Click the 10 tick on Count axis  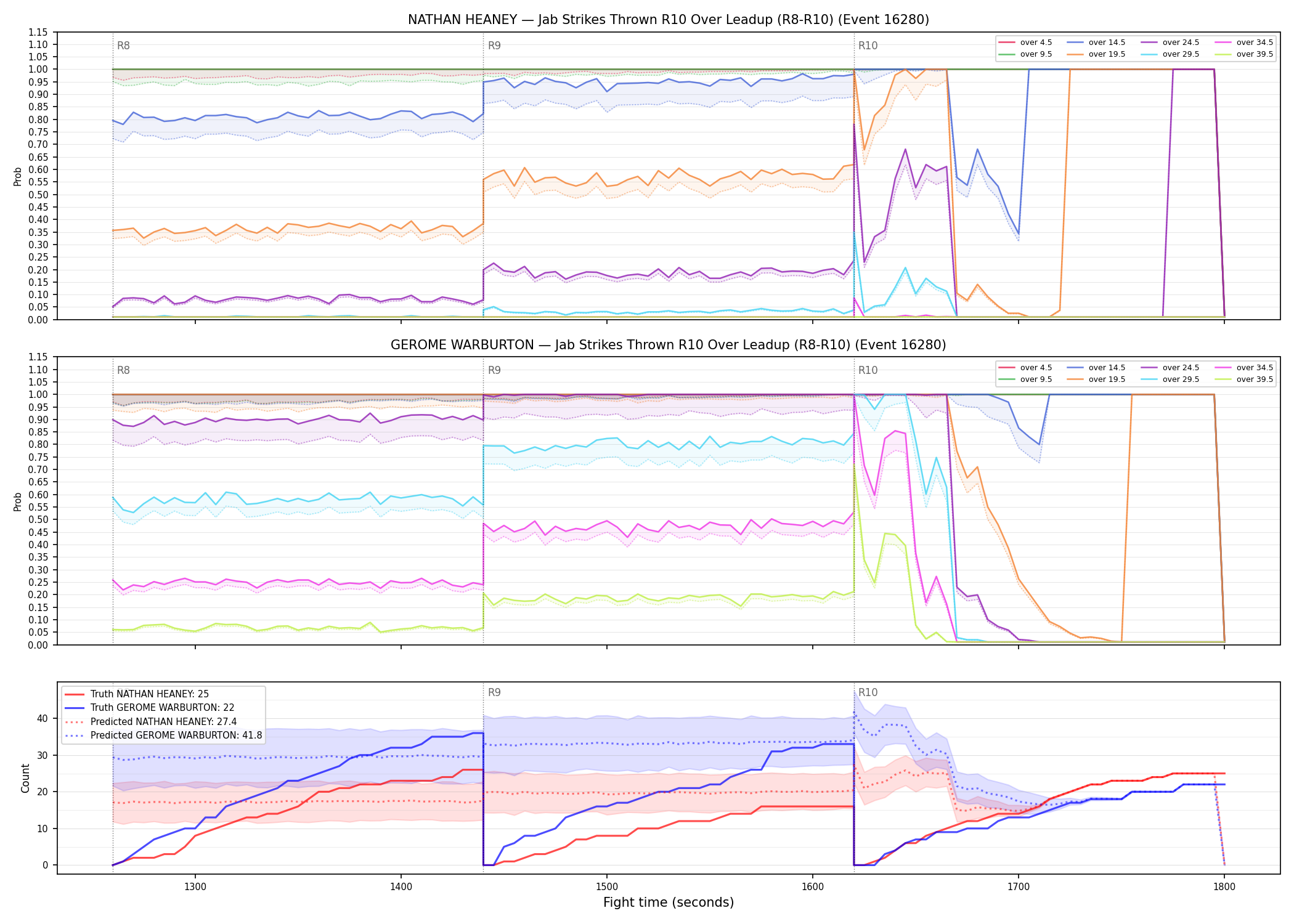pos(43,829)
